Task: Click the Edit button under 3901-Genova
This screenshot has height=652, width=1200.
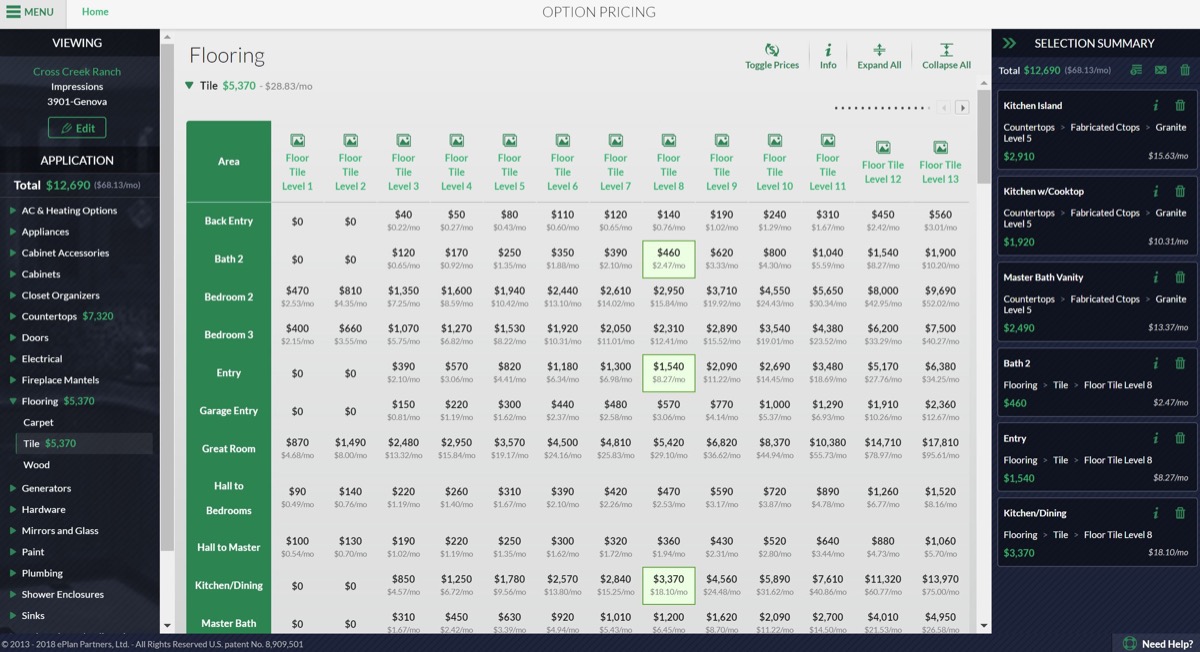Action: tap(77, 128)
